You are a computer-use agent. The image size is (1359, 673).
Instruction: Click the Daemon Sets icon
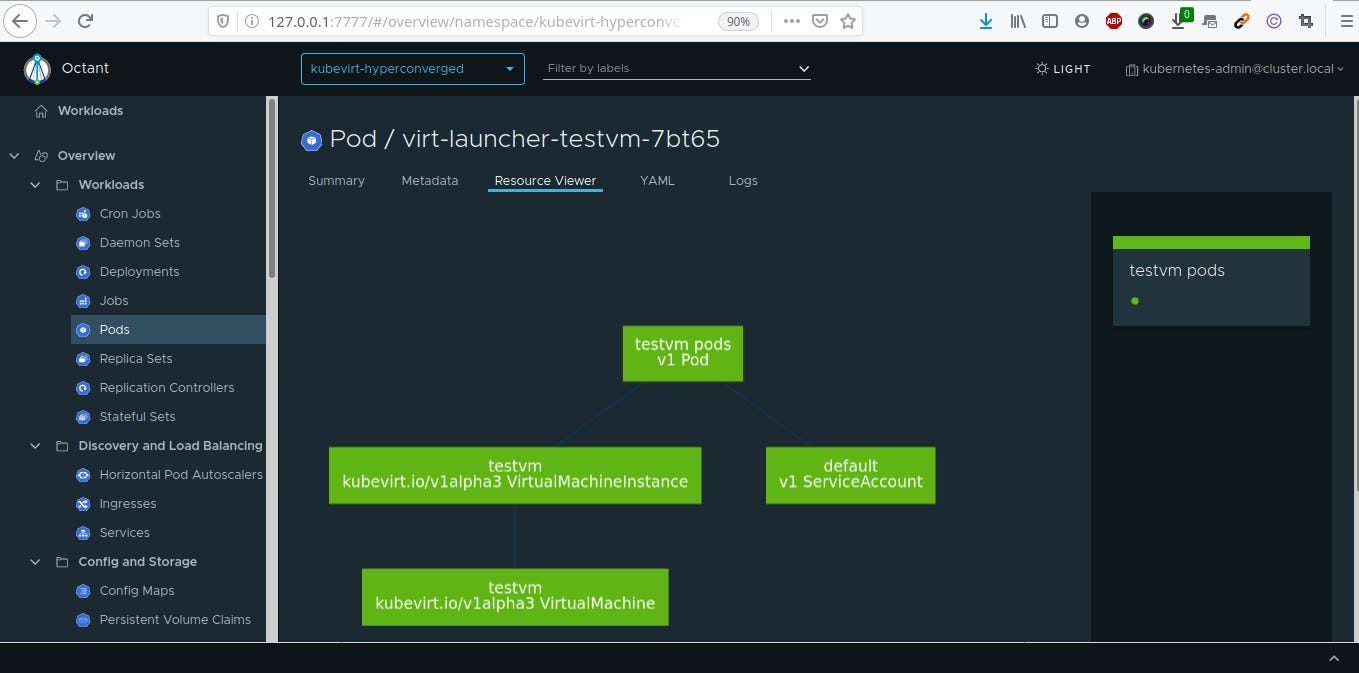pos(84,243)
